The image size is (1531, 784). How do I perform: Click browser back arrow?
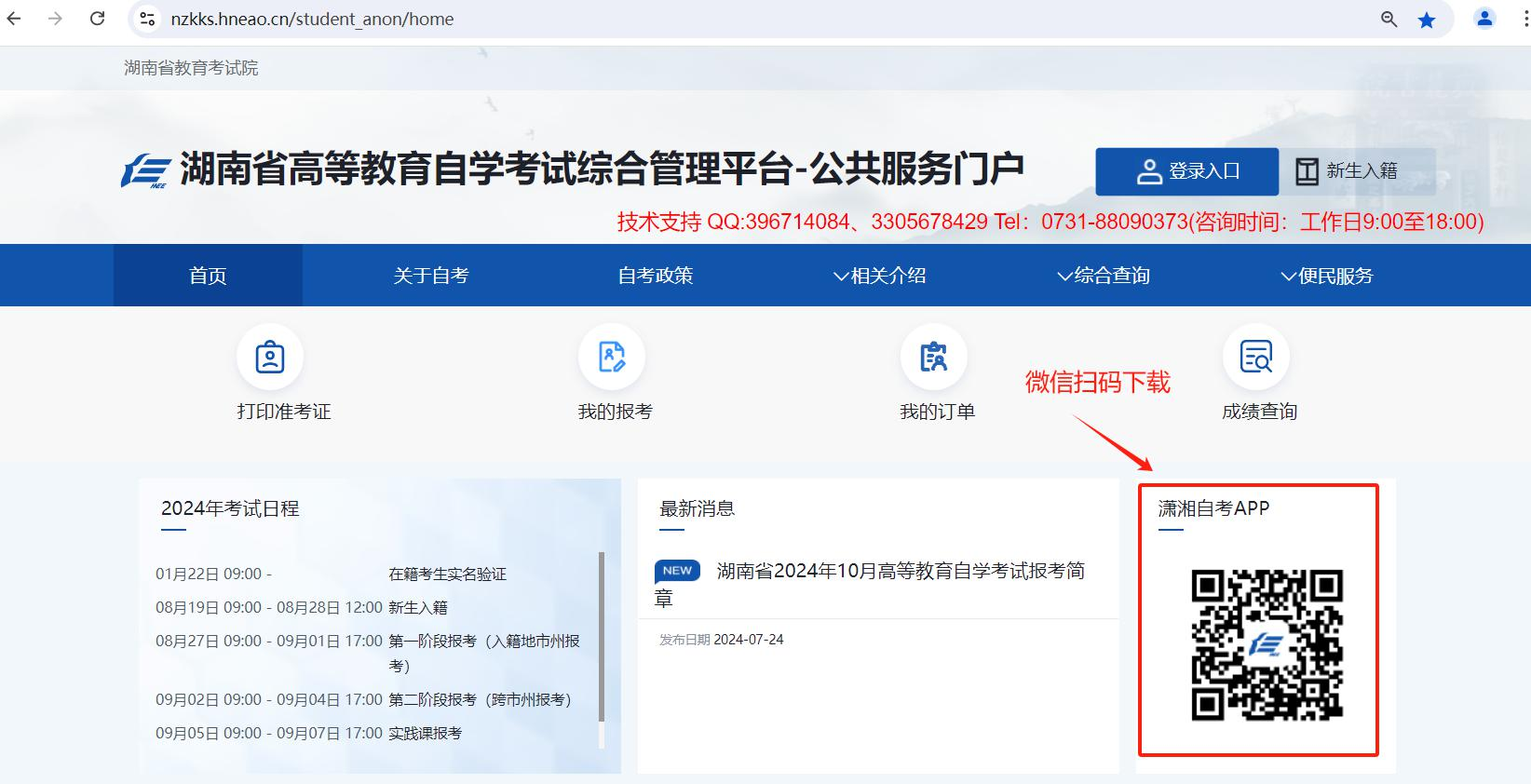click(x=14, y=19)
